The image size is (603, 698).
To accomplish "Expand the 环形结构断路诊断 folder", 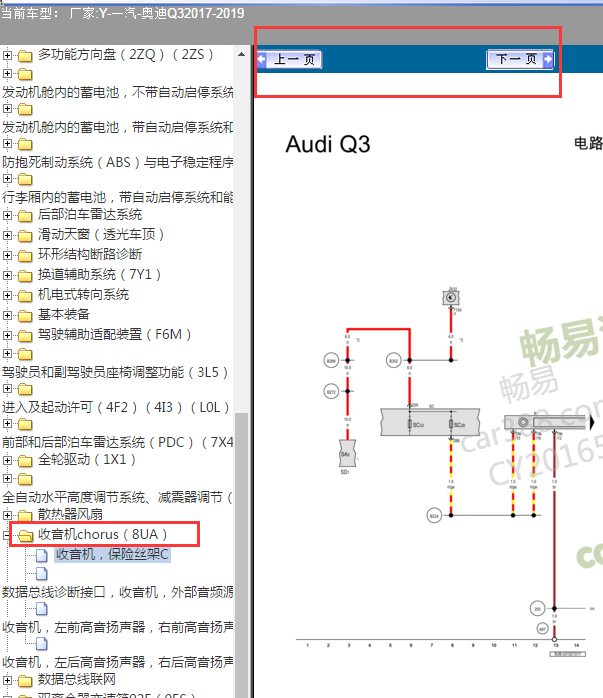I will pos(7,255).
